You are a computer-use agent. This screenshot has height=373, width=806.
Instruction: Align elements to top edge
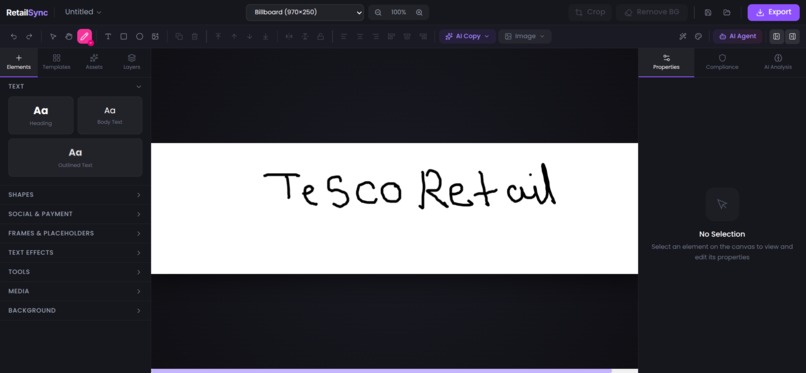[392, 36]
